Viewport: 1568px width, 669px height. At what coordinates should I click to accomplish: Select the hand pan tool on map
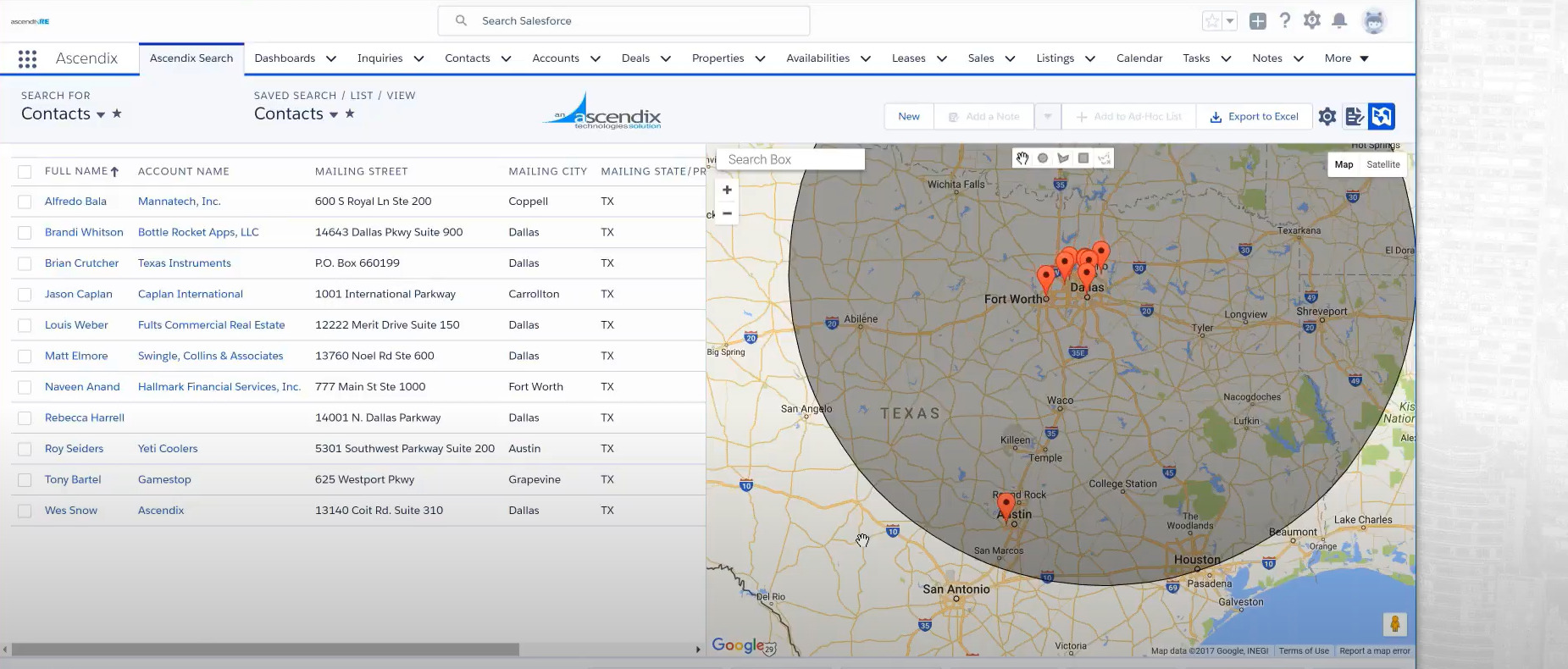pyautogui.click(x=1022, y=158)
